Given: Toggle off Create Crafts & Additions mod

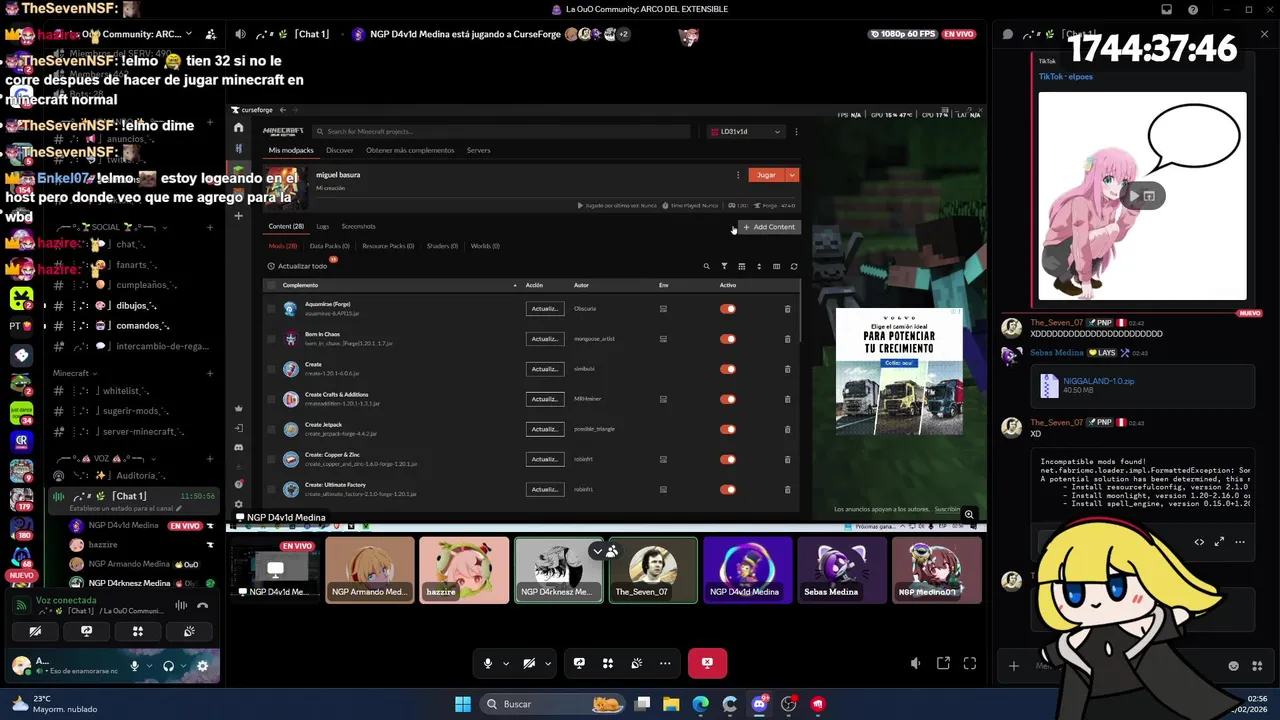Looking at the screenshot, I should tap(728, 399).
